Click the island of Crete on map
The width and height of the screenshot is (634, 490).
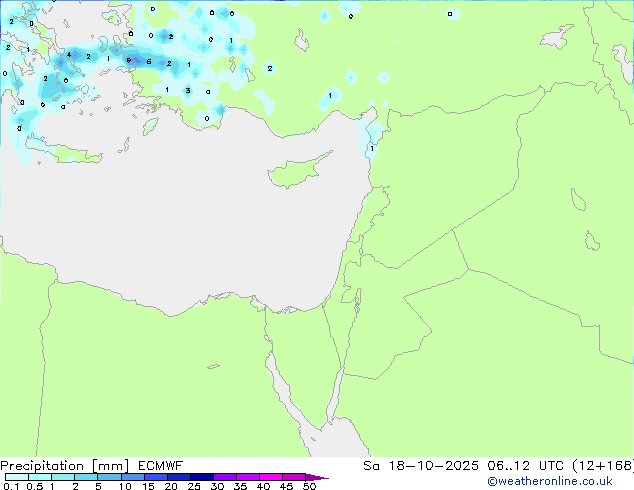coord(65,152)
